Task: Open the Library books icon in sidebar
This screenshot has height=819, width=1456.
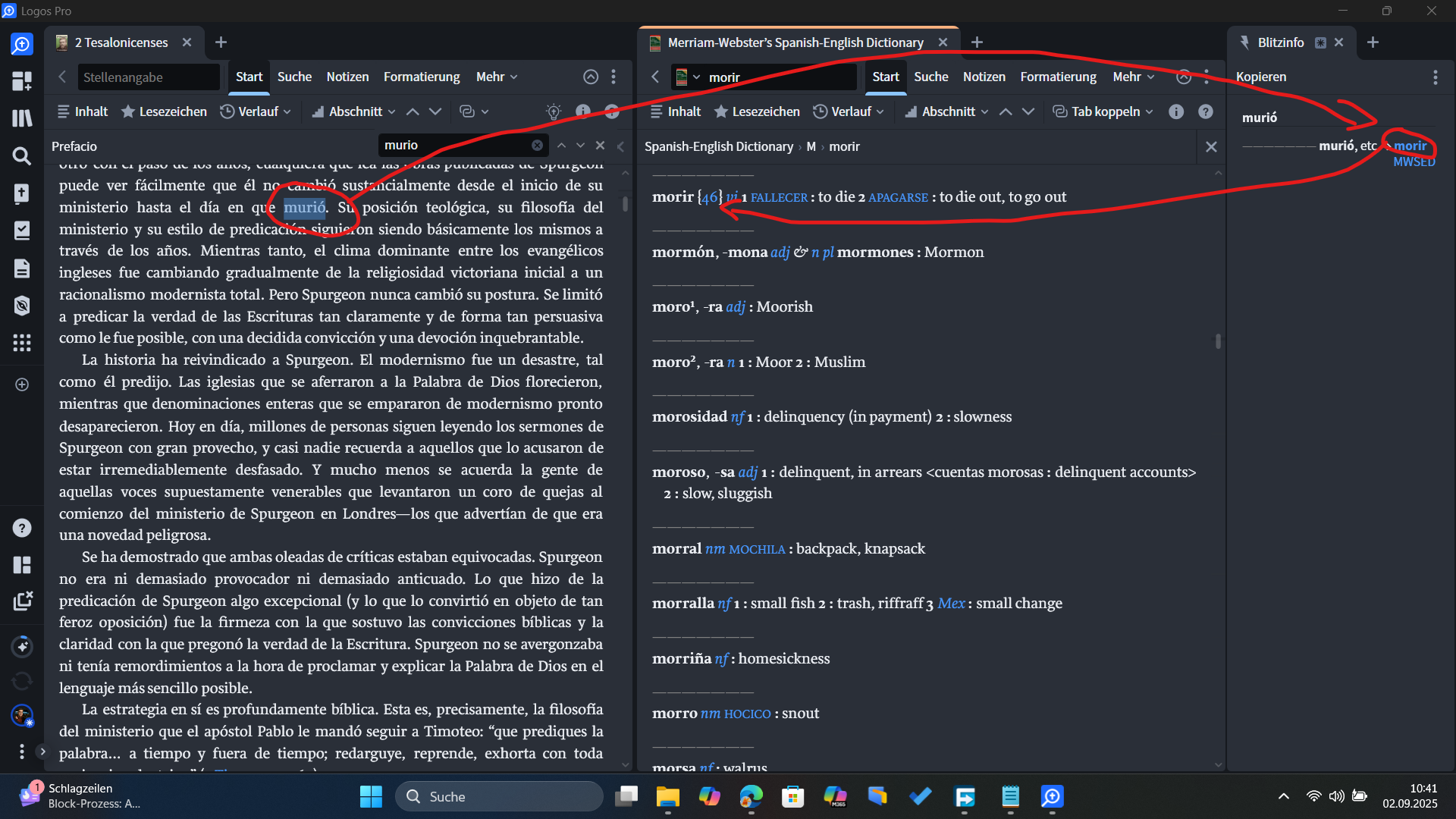Action: [x=22, y=118]
